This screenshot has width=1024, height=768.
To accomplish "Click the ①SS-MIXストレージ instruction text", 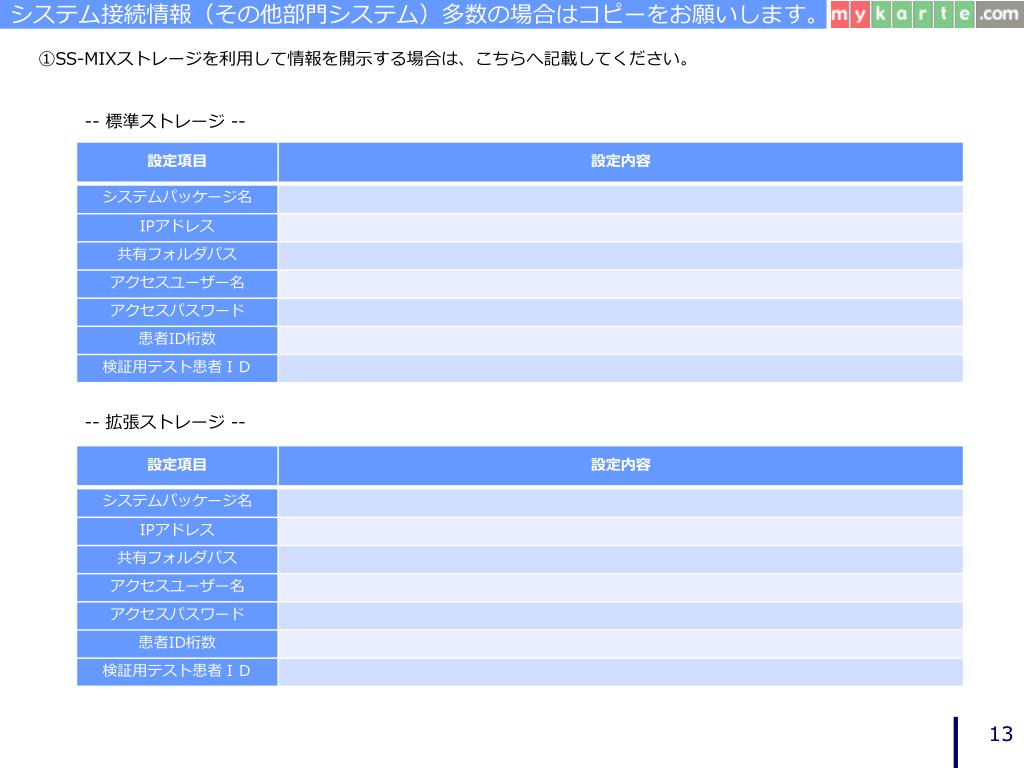I will tap(364, 59).
